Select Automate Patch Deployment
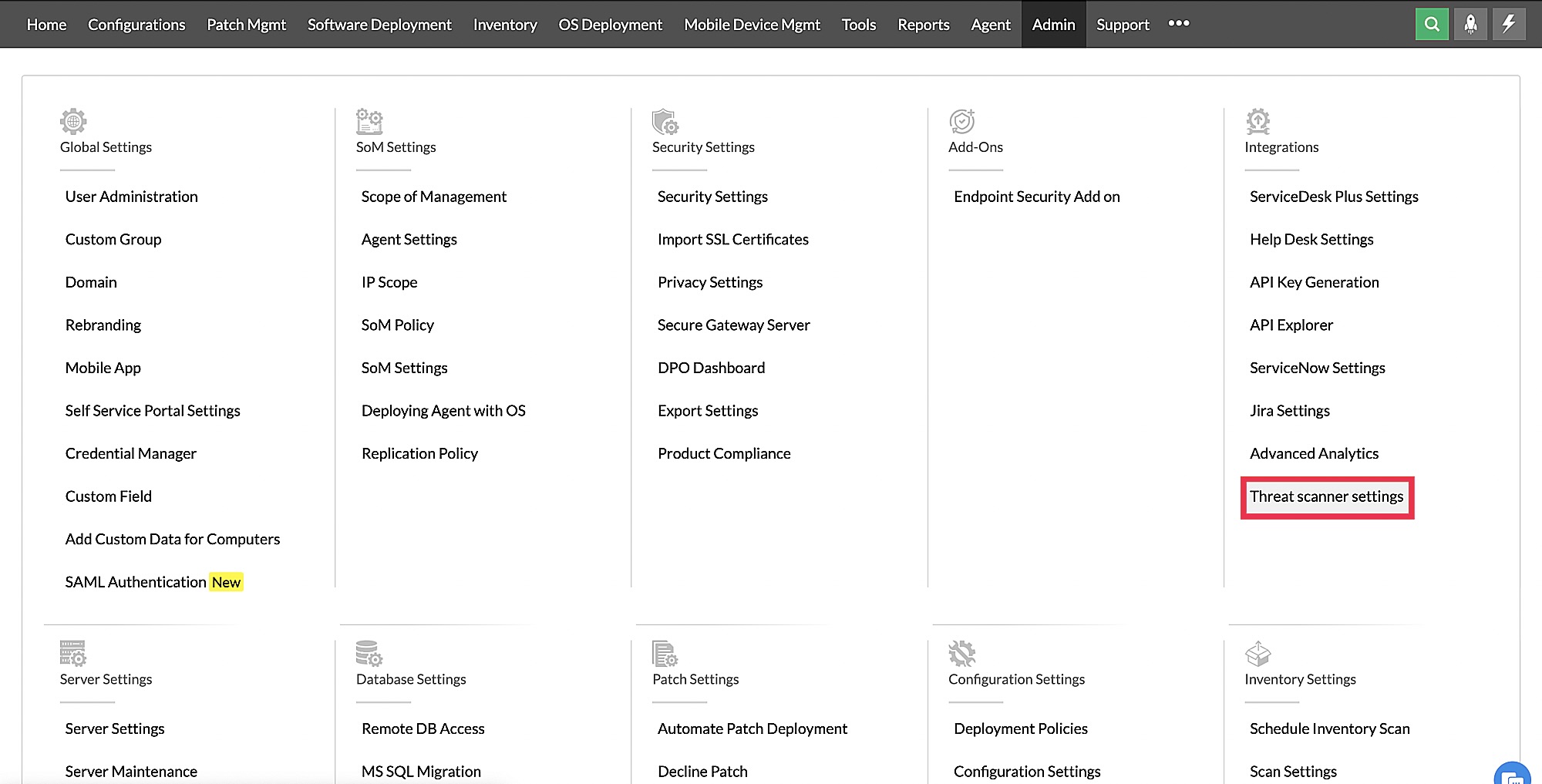Viewport: 1542px width, 784px height. coord(752,728)
